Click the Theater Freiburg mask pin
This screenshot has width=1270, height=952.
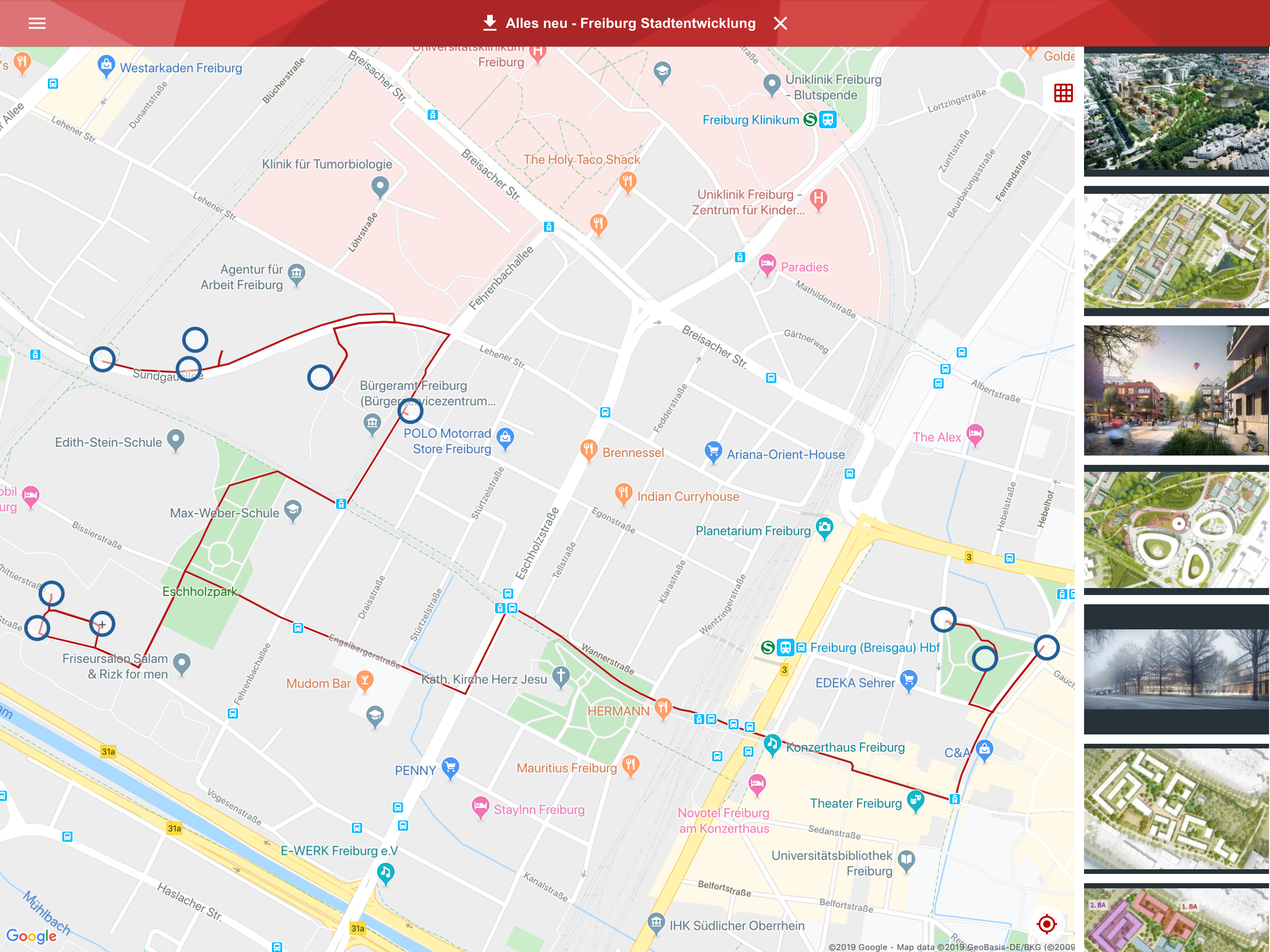[915, 800]
